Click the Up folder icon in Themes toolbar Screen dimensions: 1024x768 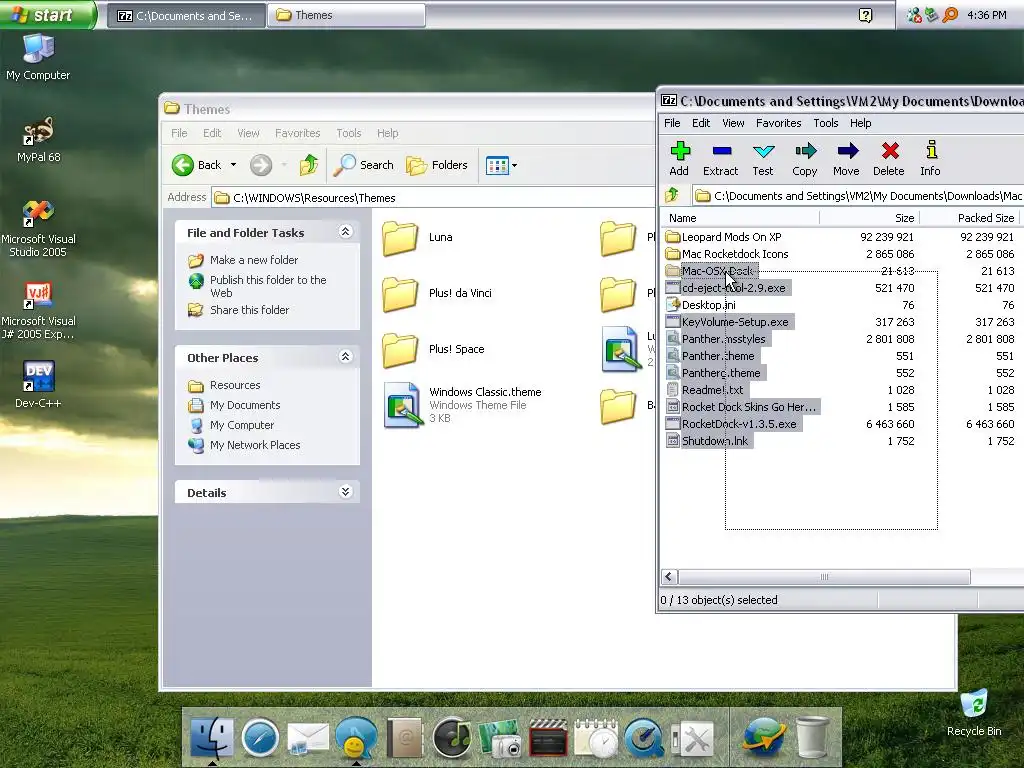click(x=309, y=165)
